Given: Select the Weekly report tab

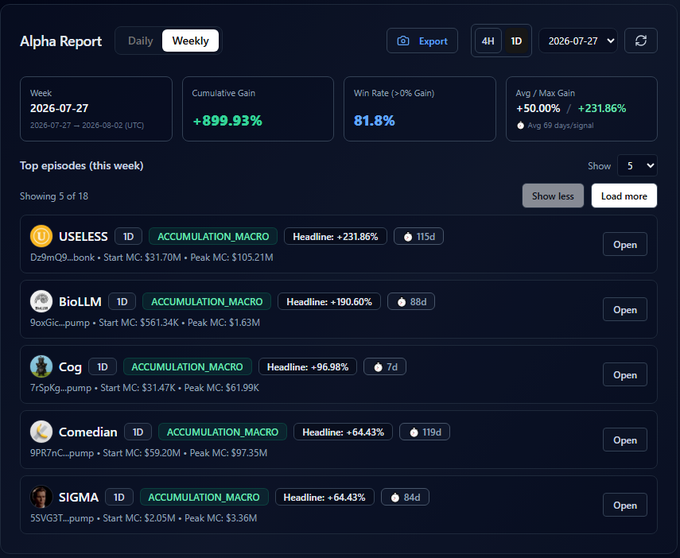Looking at the screenshot, I should click(190, 41).
